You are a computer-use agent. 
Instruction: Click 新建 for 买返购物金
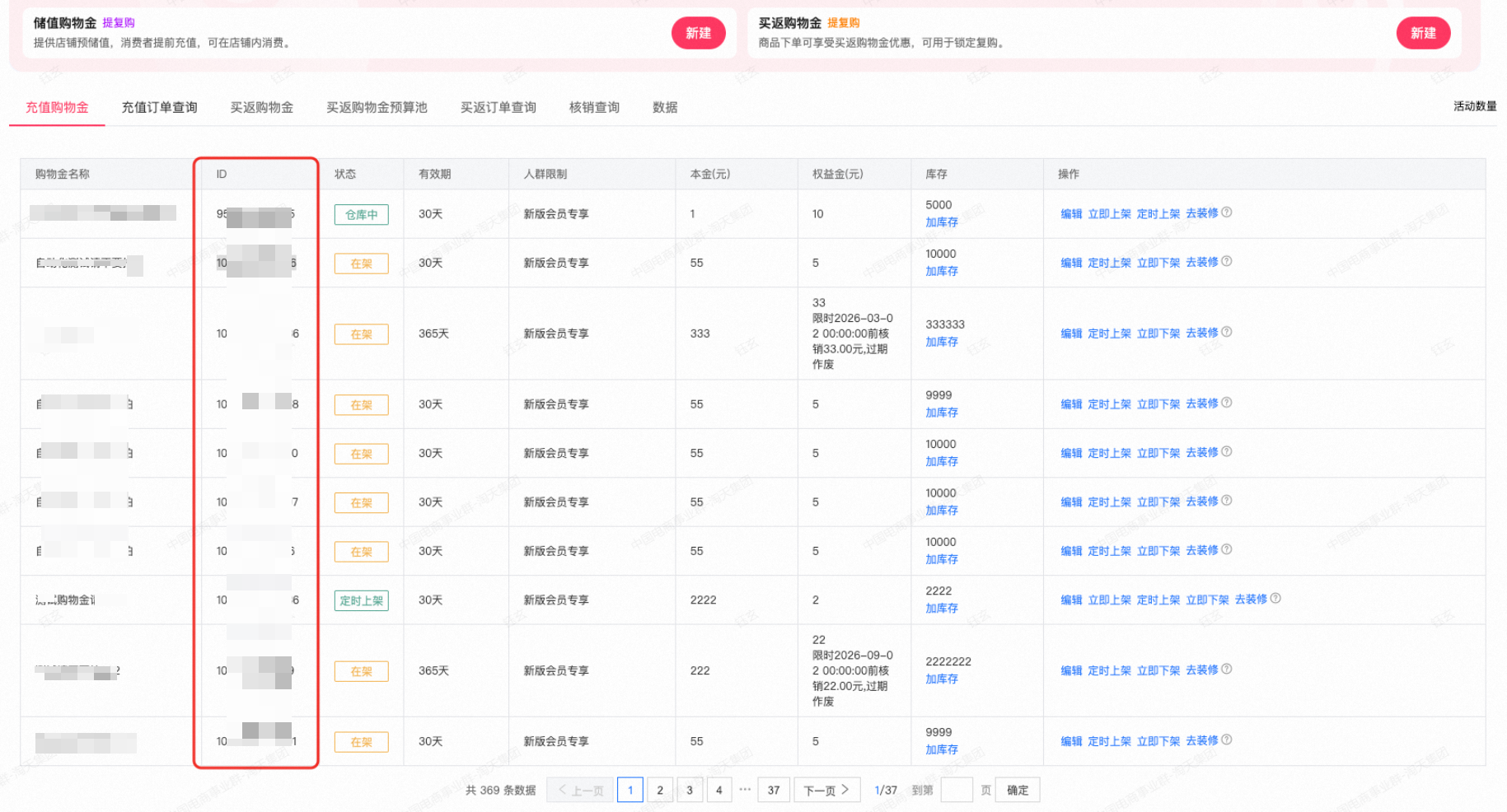click(x=1423, y=33)
